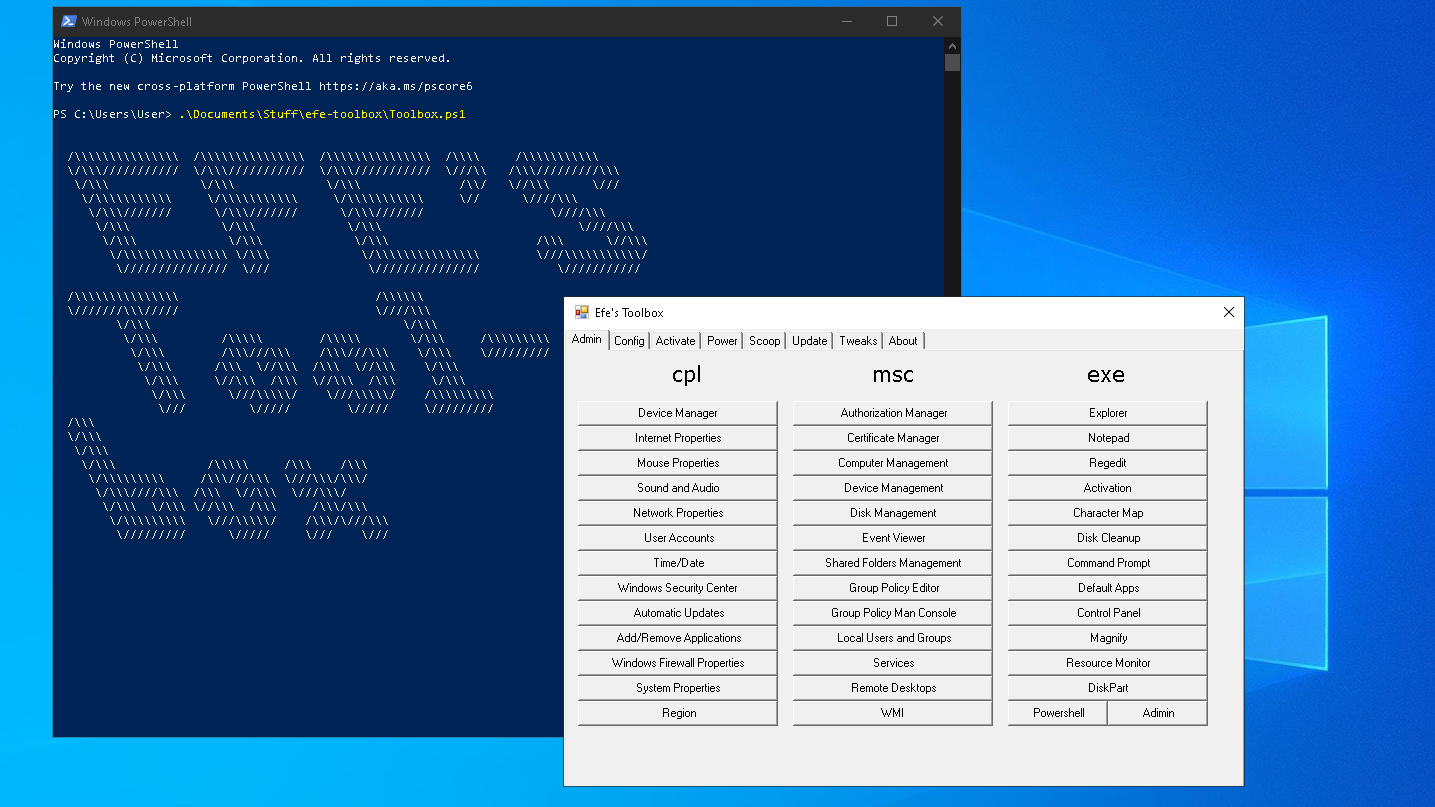Screen dimensions: 1435x807
Task: Click Windows Firewall Properties
Action: (x=678, y=663)
